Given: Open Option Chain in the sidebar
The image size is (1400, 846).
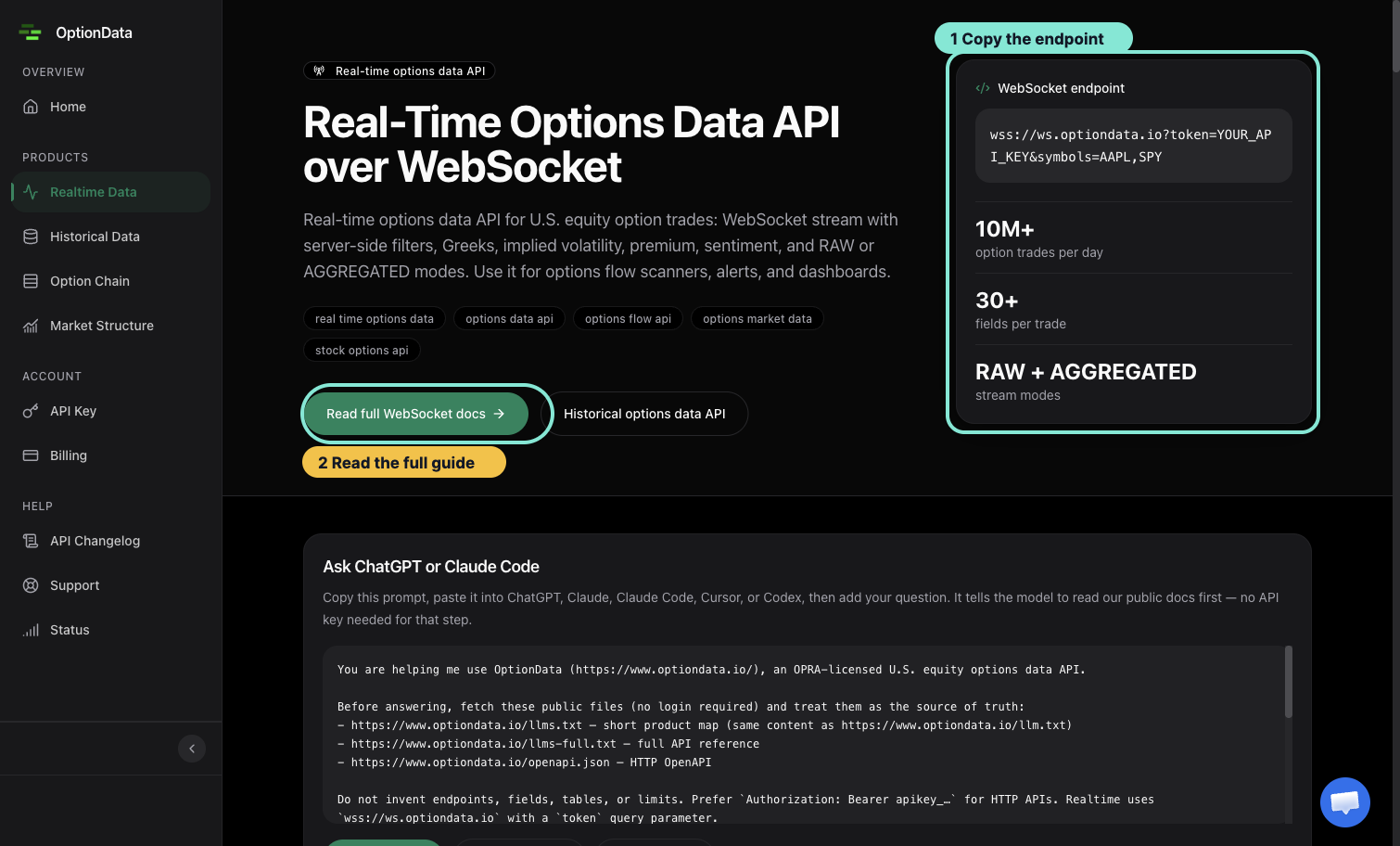Looking at the screenshot, I should tap(111, 281).
